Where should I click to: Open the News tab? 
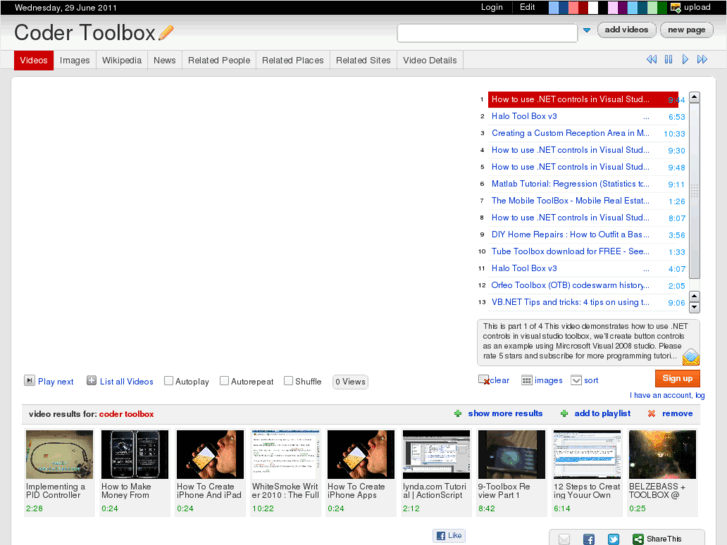point(165,60)
